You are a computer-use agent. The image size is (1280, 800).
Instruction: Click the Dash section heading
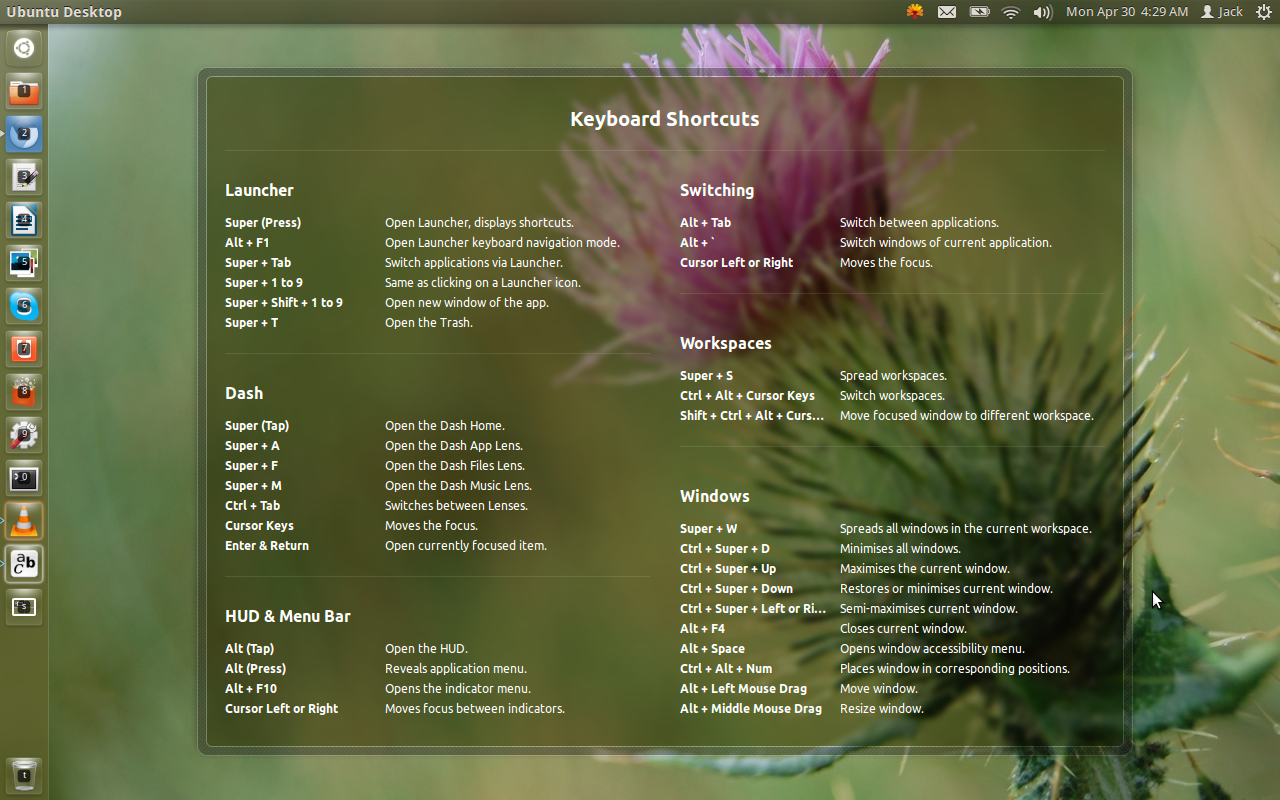tap(244, 393)
